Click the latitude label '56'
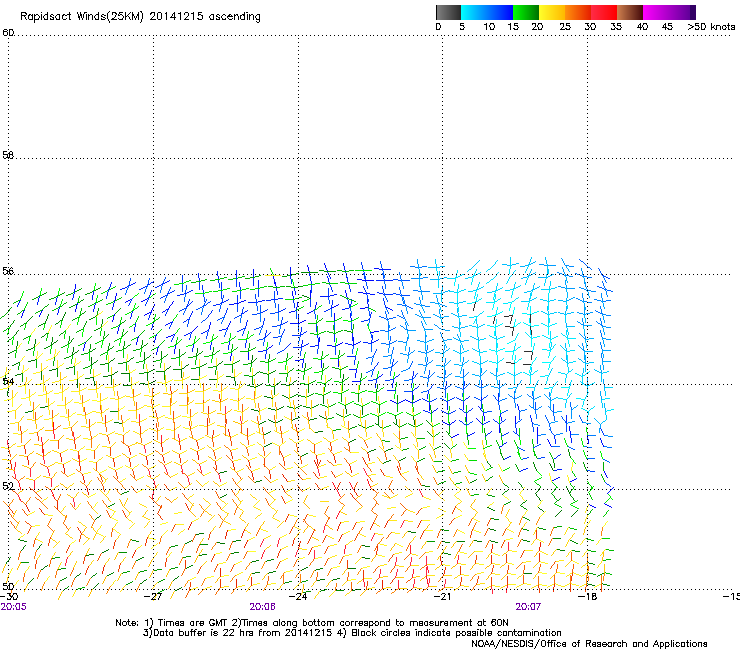The image size is (740, 650). (x=8, y=271)
